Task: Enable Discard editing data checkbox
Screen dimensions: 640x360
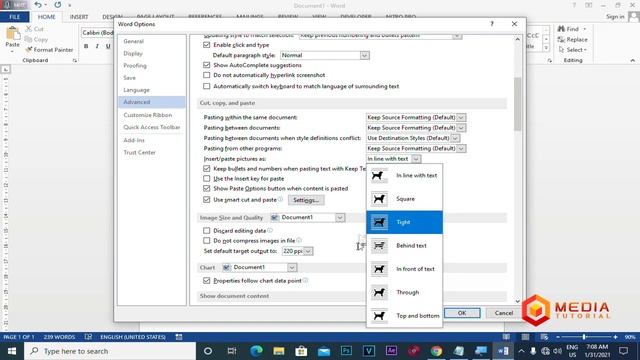Action: 207,231
